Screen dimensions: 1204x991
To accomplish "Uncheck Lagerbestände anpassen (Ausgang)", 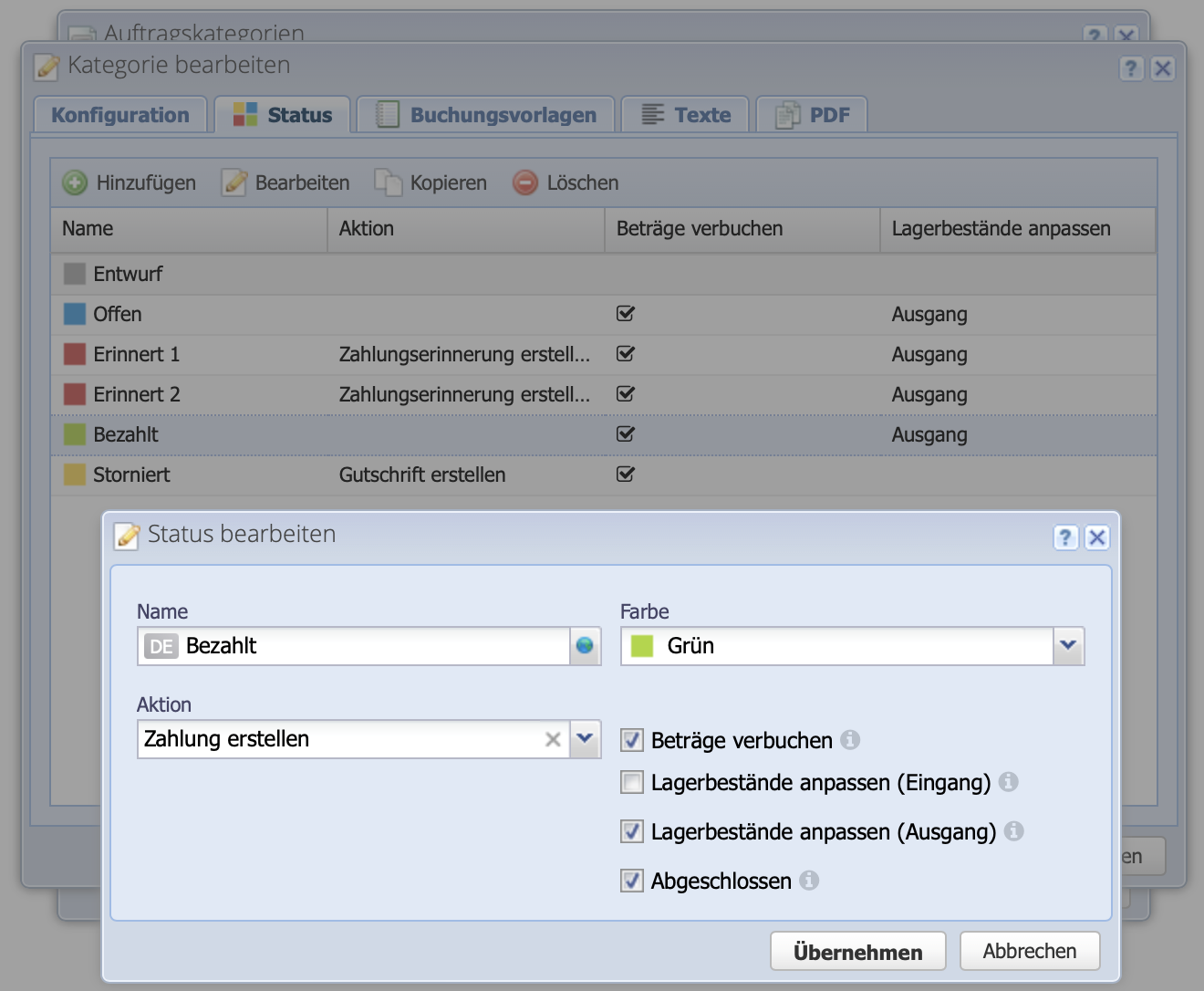I will click(631, 831).
